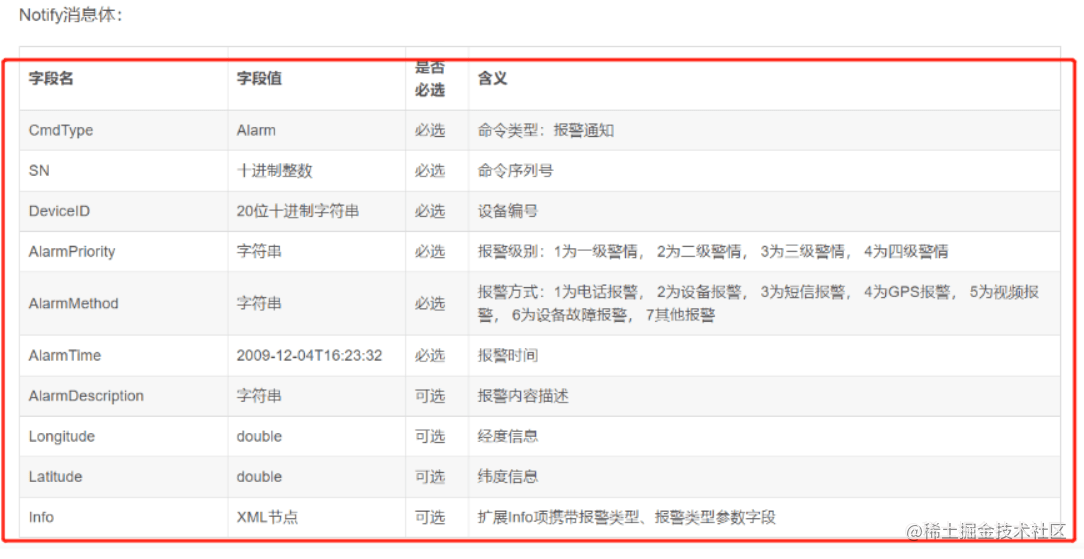Select the '20位十进制字符串' value cell
The height and width of the screenshot is (559, 1084).
click(298, 211)
